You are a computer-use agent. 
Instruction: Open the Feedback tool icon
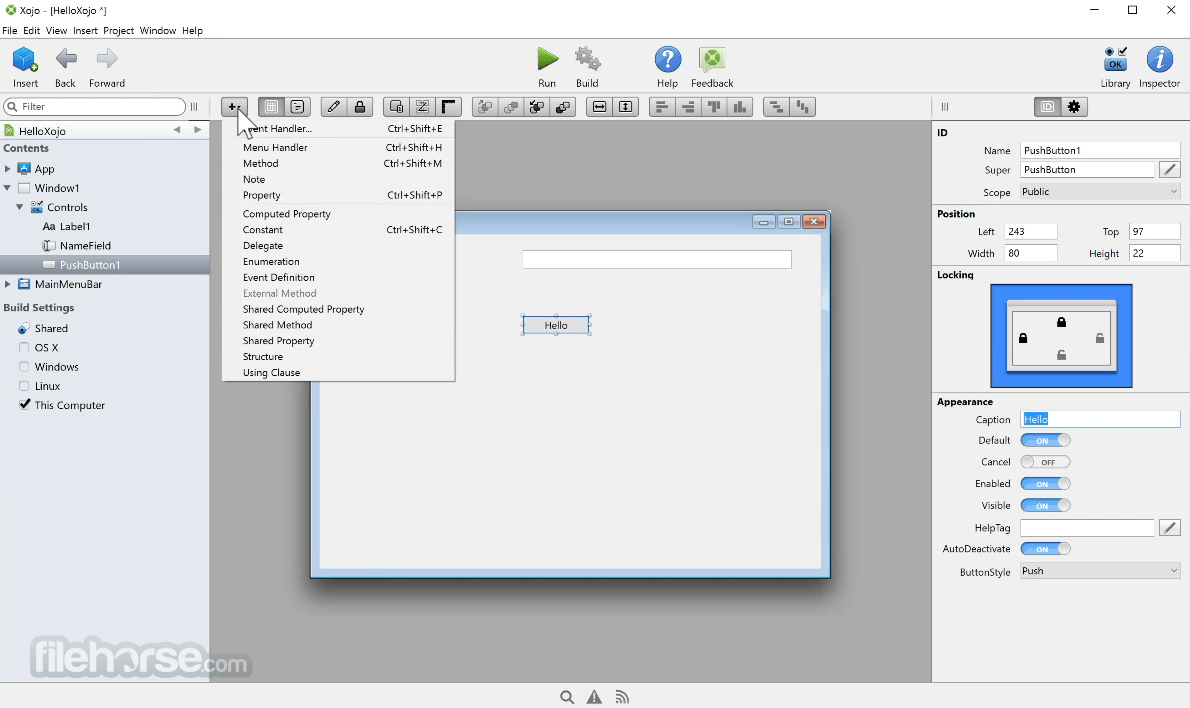(712, 59)
